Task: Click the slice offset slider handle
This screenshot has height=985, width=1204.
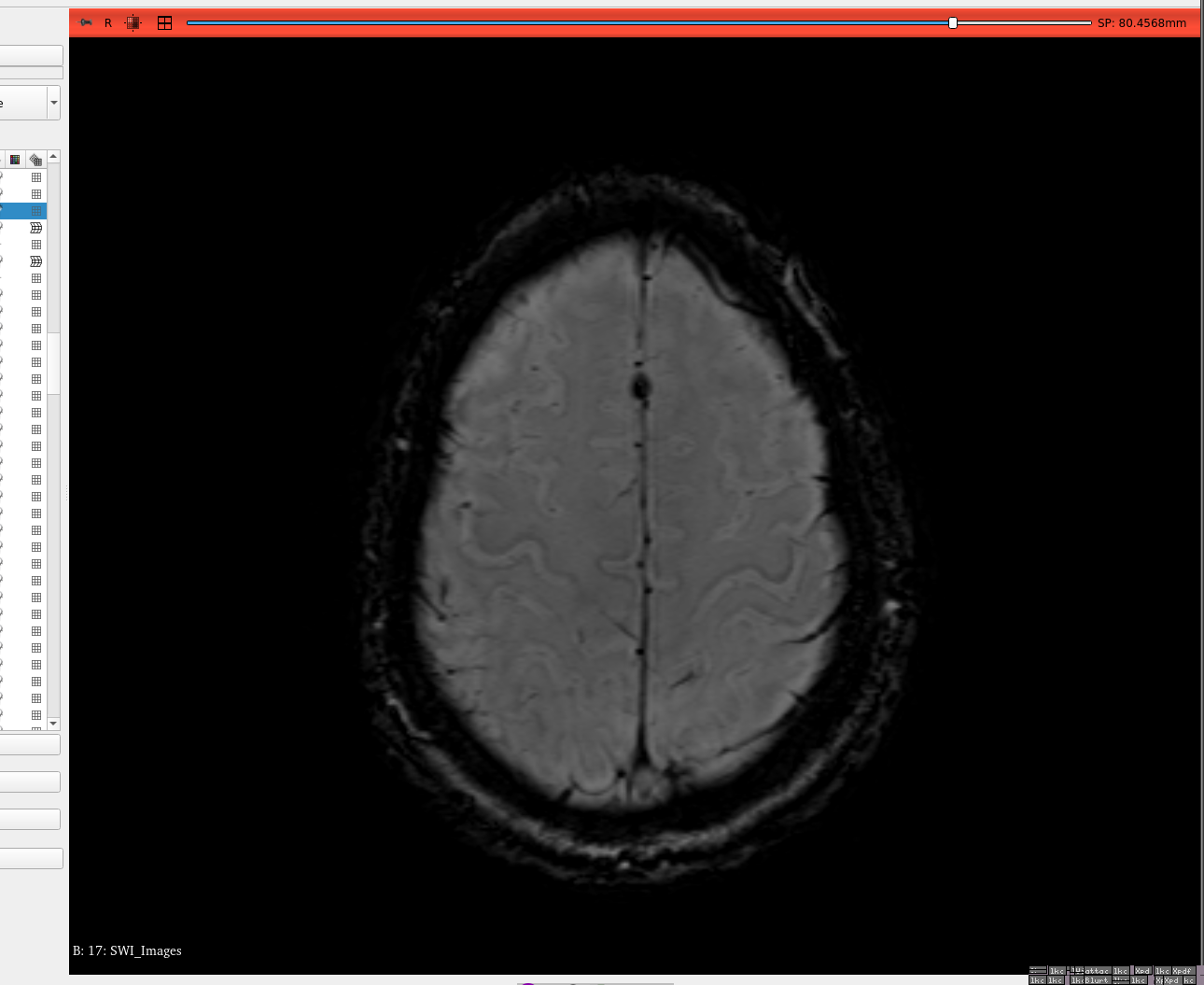Action: 952,22
